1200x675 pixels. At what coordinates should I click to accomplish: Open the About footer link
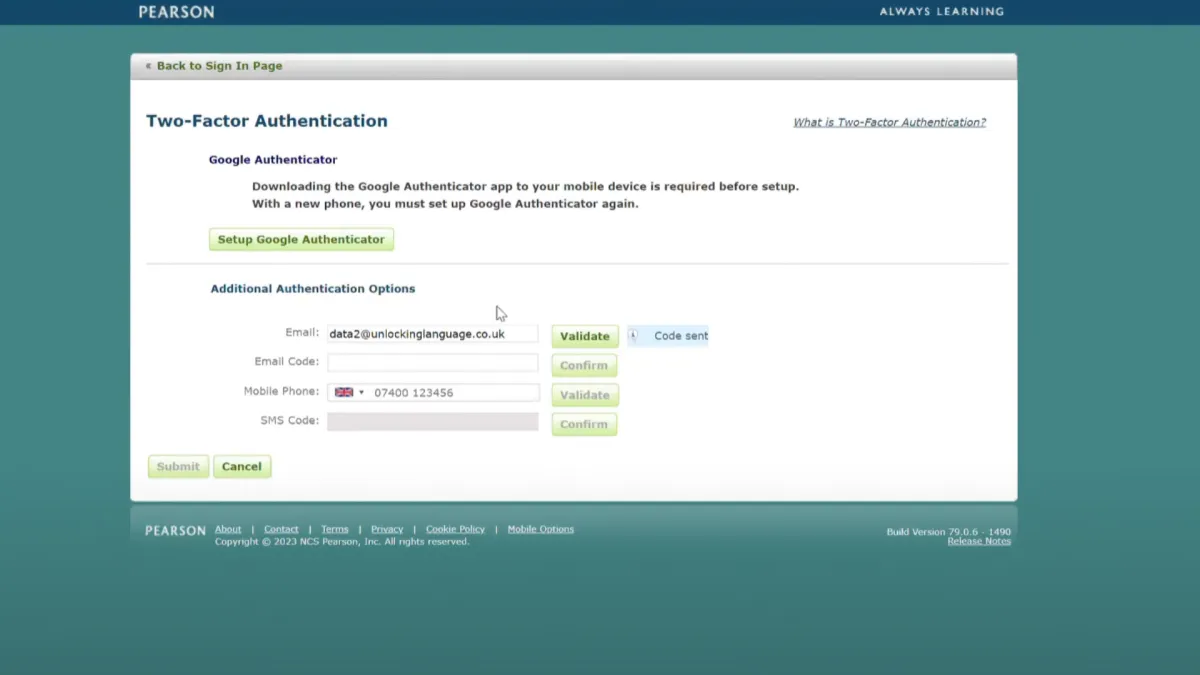click(228, 529)
